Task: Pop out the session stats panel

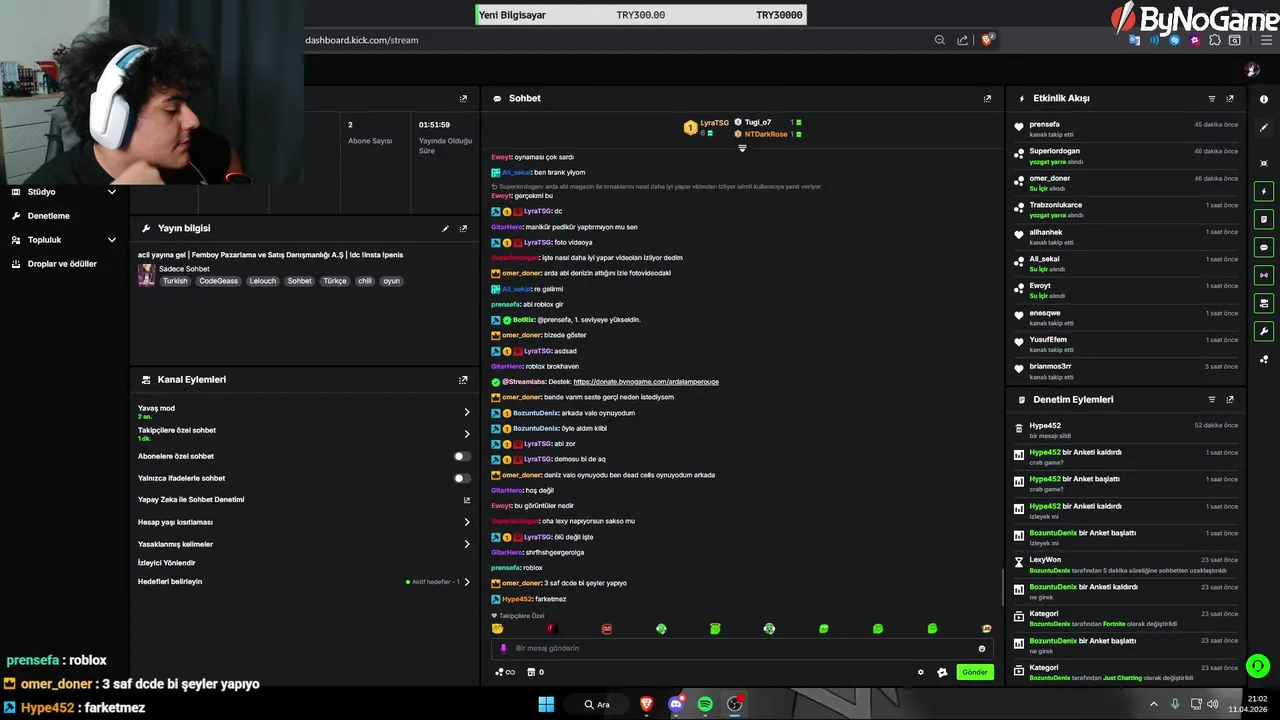Action: (463, 99)
